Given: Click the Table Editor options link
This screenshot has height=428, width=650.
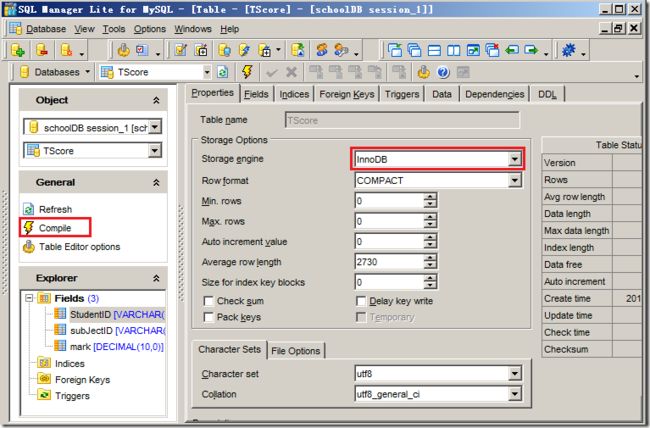Looking at the screenshot, I should coord(80,247).
